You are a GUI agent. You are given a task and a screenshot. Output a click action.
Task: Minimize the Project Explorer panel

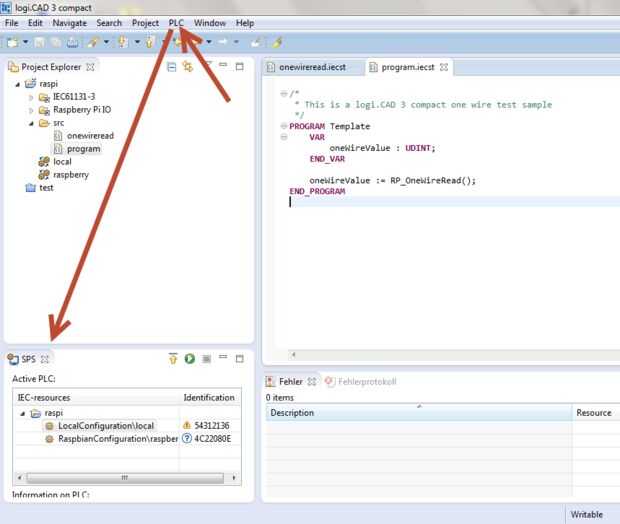[223, 65]
